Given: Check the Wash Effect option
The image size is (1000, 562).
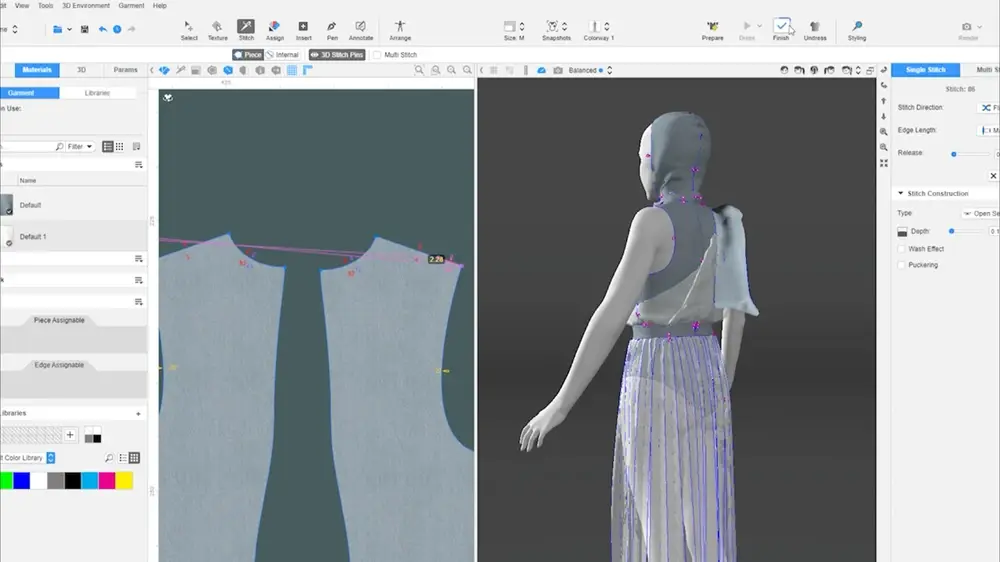Looking at the screenshot, I should 902,249.
